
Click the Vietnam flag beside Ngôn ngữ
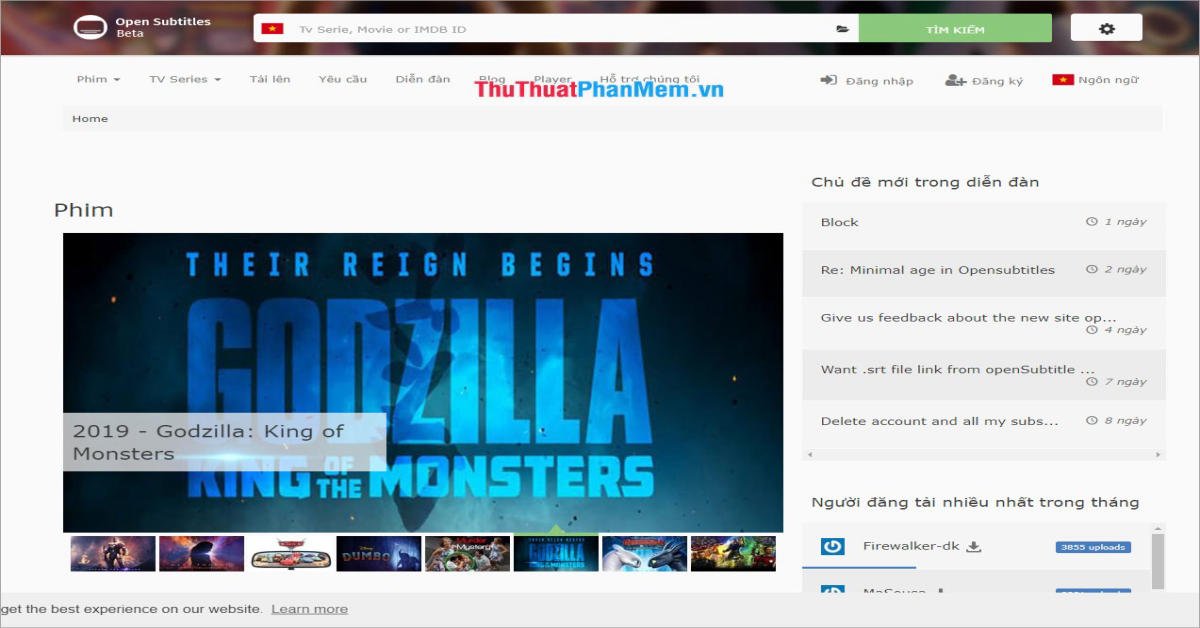tap(1062, 80)
